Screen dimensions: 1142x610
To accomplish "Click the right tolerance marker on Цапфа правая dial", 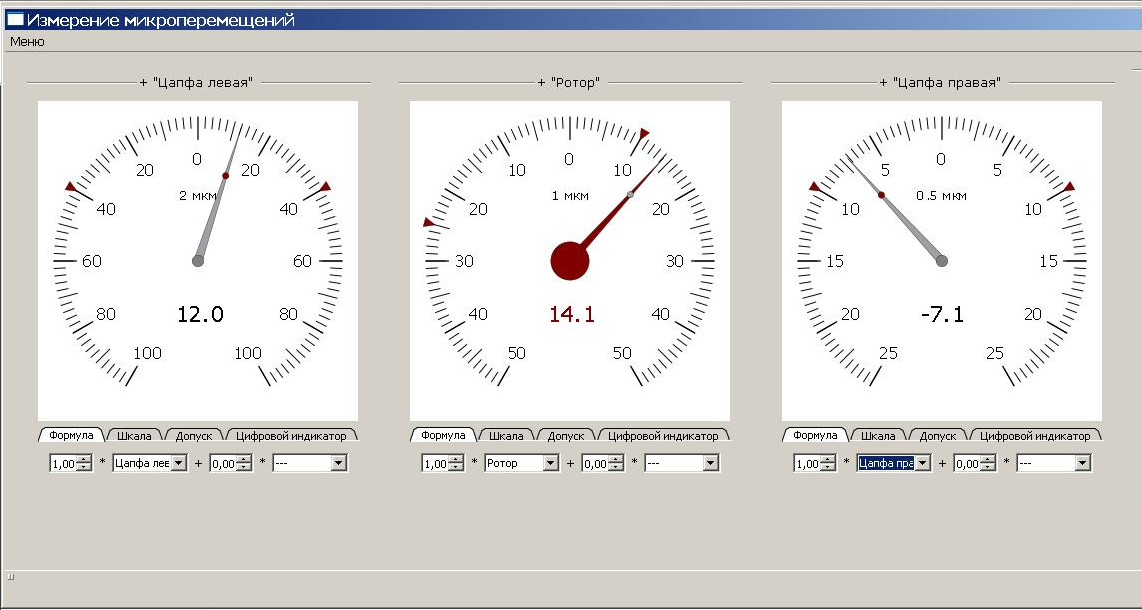I will click(x=1069, y=187).
